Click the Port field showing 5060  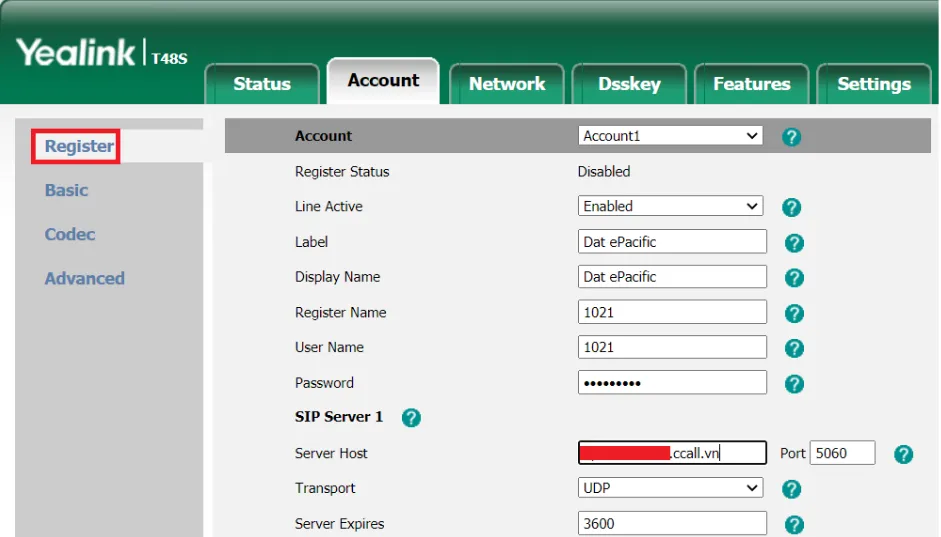pyautogui.click(x=843, y=453)
